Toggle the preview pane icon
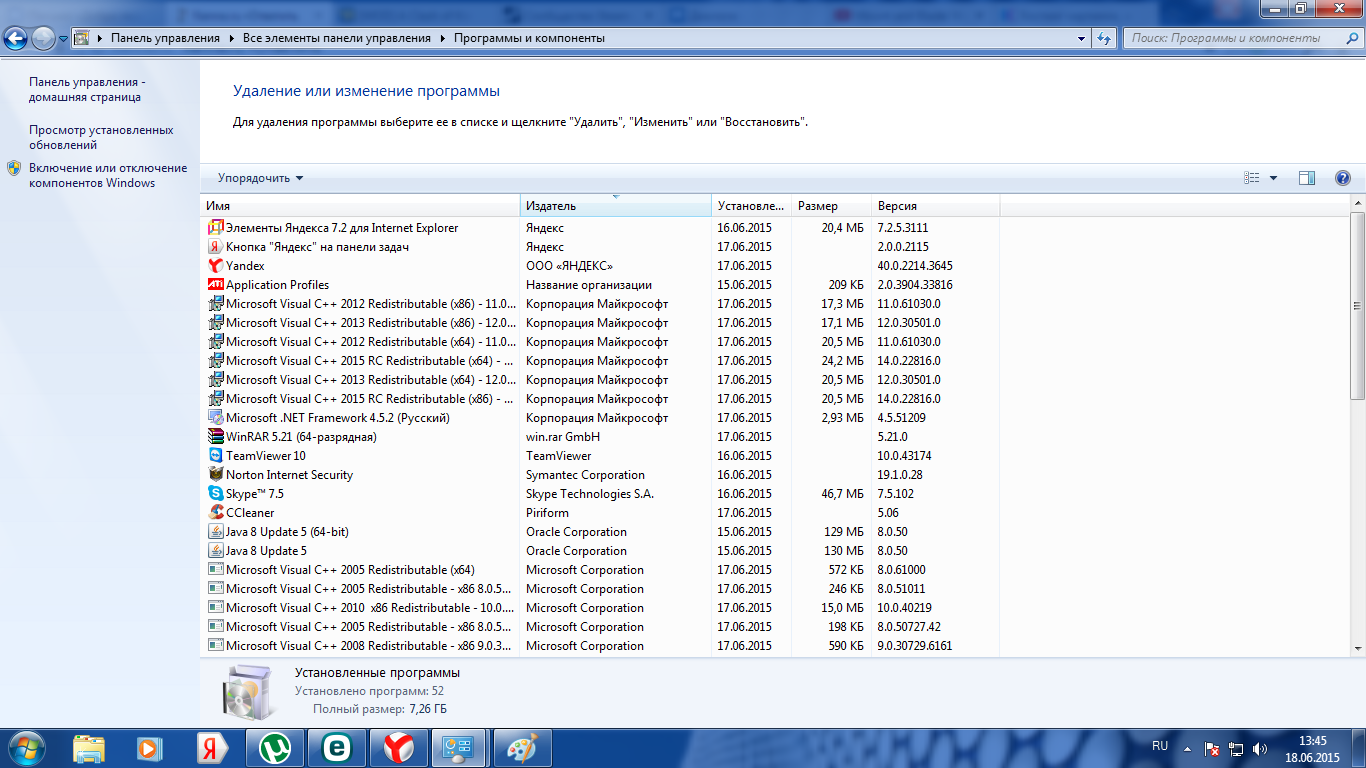The image size is (1366, 768). click(x=1307, y=178)
